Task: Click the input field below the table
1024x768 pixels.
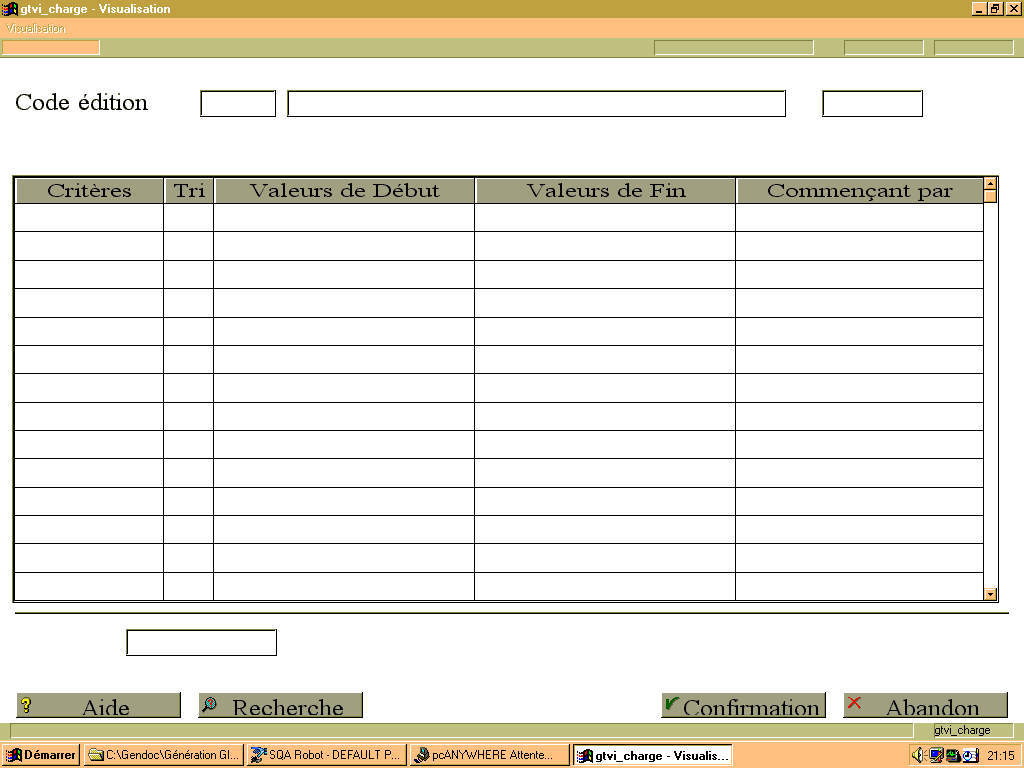Action: point(201,643)
